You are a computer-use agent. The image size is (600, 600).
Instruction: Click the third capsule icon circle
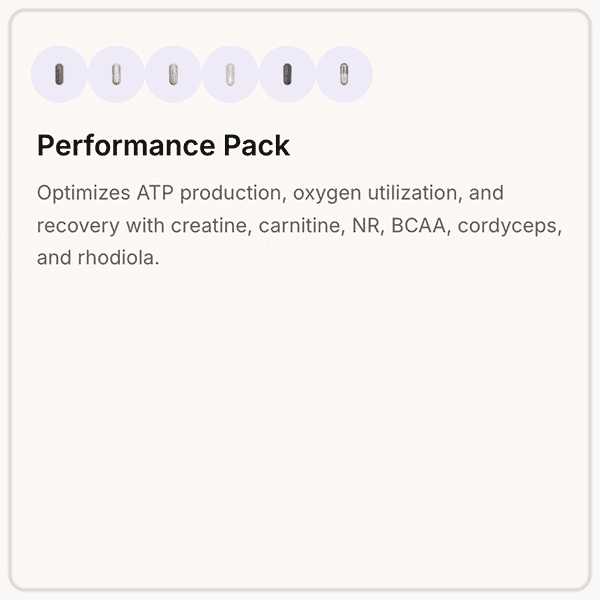(x=173, y=74)
